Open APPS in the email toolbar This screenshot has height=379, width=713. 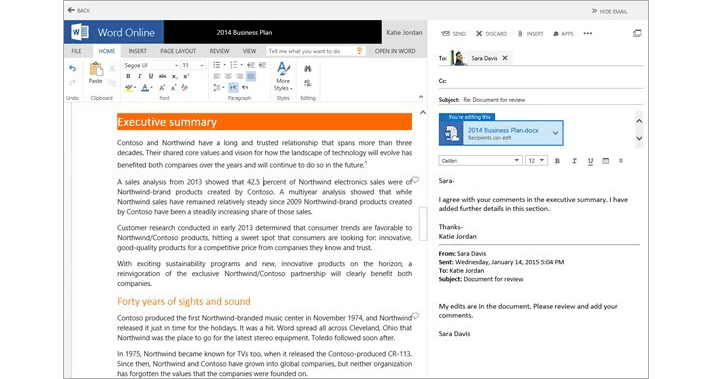563,34
